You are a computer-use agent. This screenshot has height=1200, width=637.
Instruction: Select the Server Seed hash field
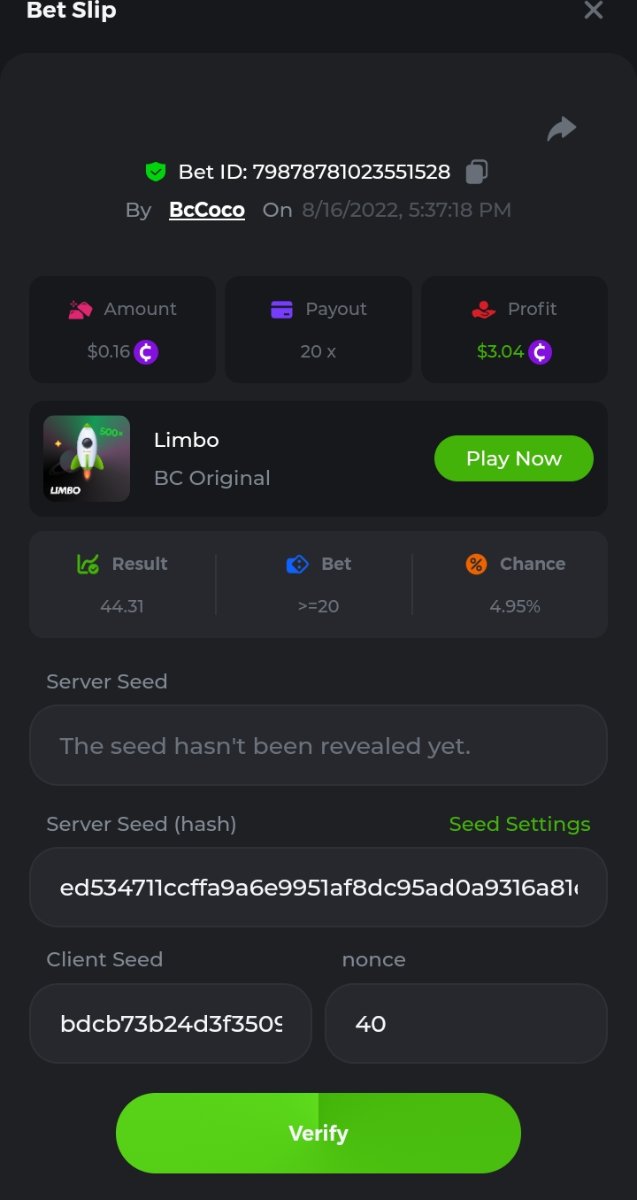click(318, 888)
